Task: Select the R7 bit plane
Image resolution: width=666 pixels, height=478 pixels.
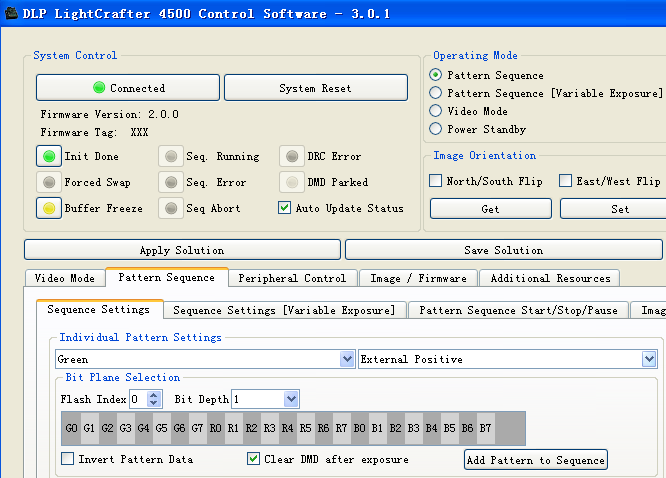Action: (x=341, y=428)
